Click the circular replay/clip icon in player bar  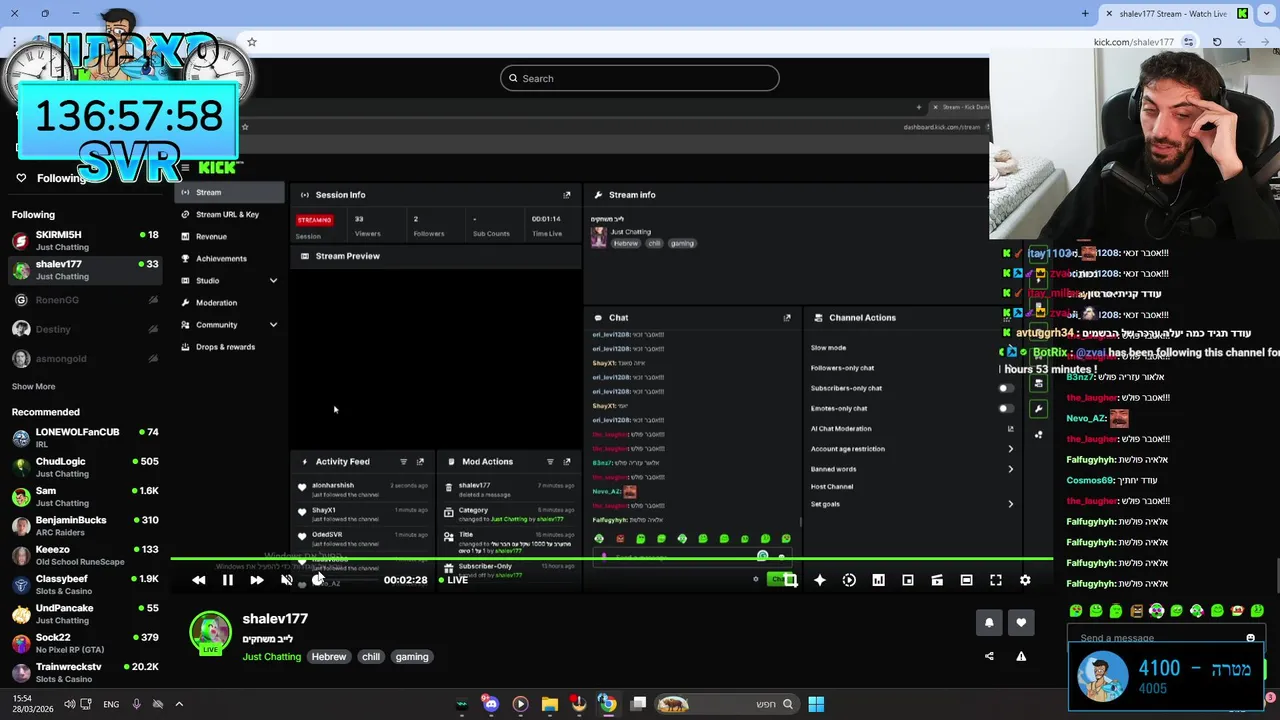849,580
